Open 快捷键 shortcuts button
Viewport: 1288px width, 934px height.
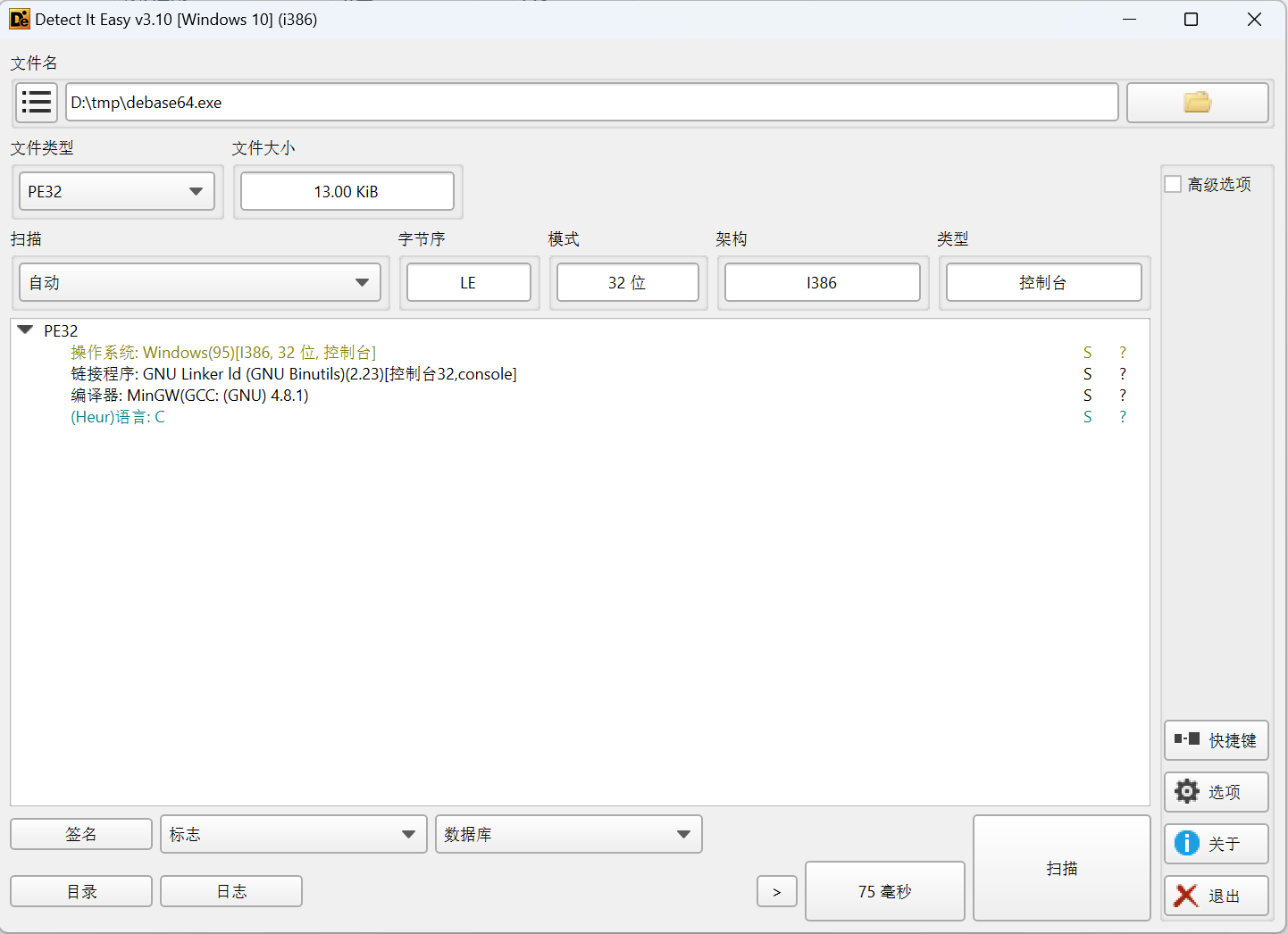[x=1216, y=740]
